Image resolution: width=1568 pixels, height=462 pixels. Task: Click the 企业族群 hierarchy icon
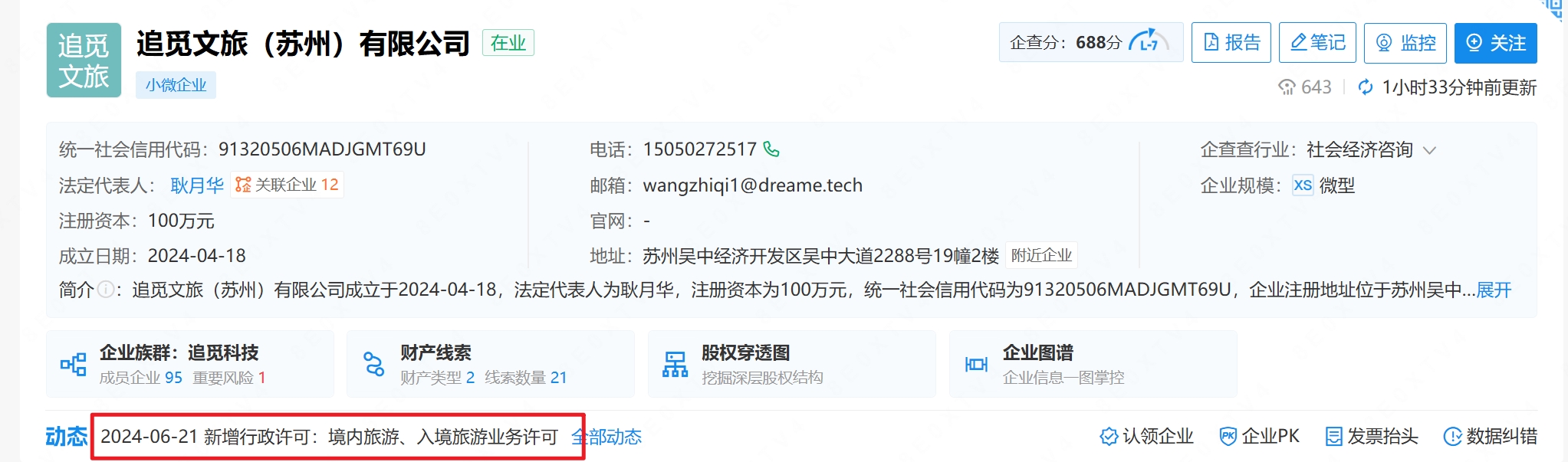coord(74,364)
